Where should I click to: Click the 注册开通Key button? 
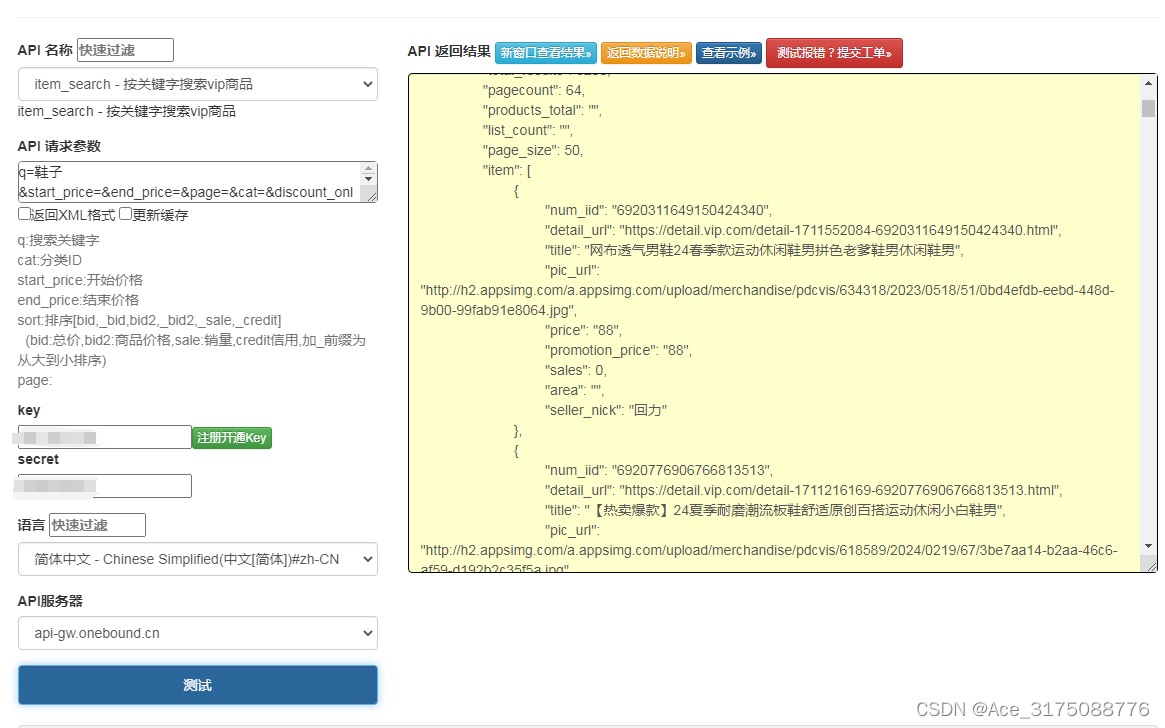232,438
